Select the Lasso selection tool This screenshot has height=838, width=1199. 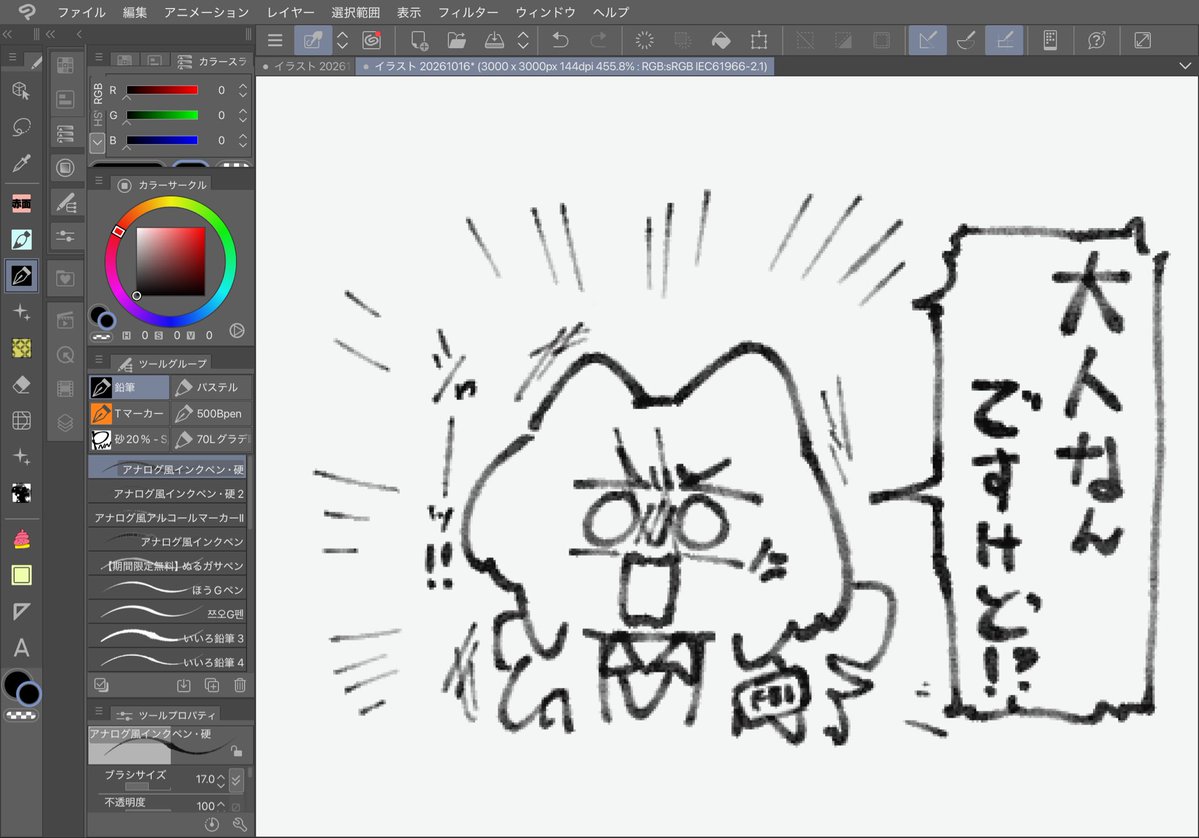coord(21,127)
